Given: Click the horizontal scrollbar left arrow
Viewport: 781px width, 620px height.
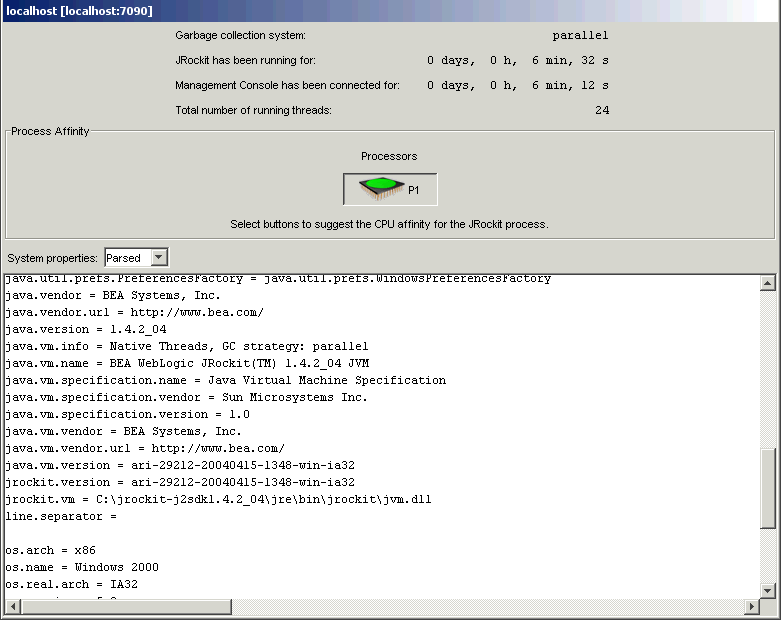Looking at the screenshot, I should 13,607.
